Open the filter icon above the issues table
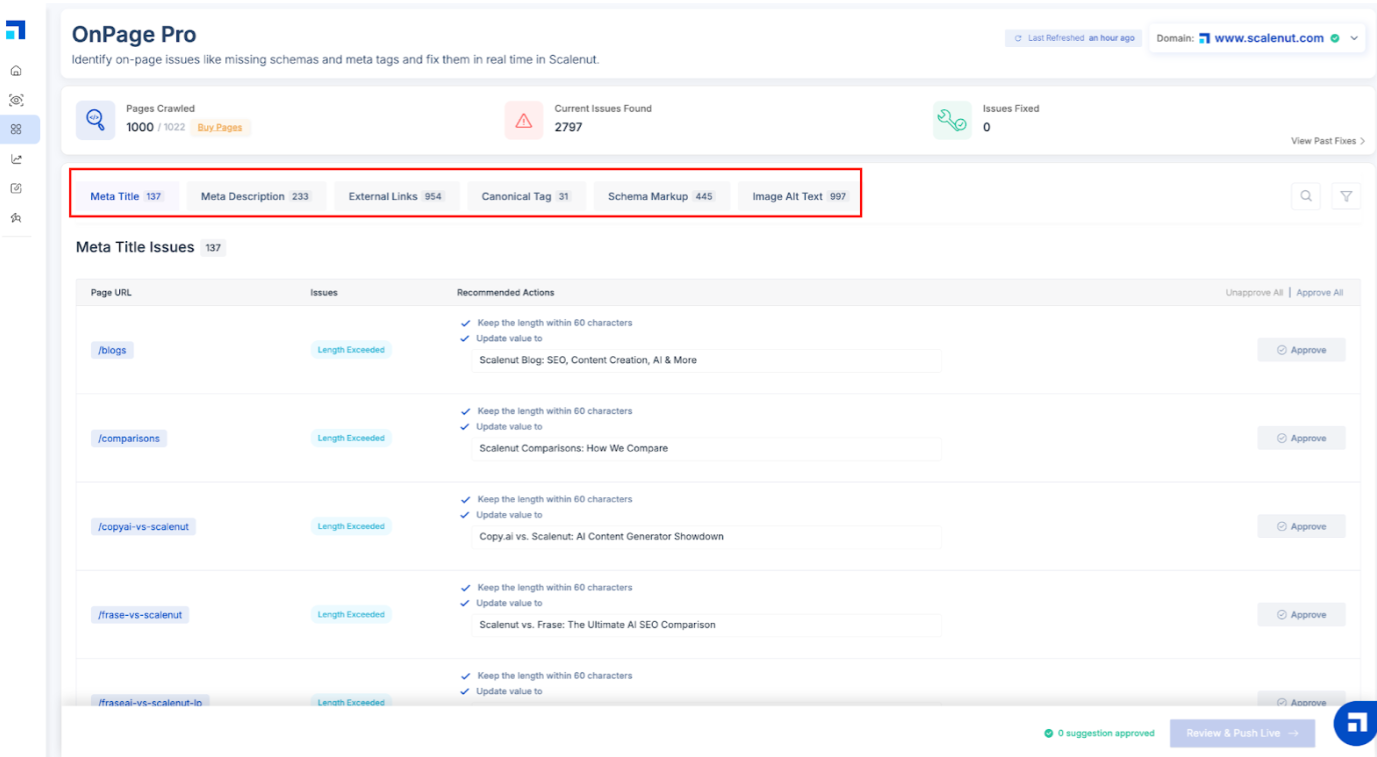Image resolution: width=1377 pixels, height=757 pixels. (1346, 196)
